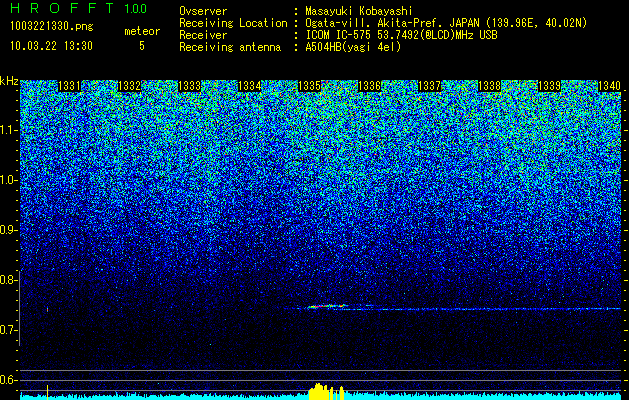Click the 1334 time marker
Viewport: 629px width, 400px height.
250,86
